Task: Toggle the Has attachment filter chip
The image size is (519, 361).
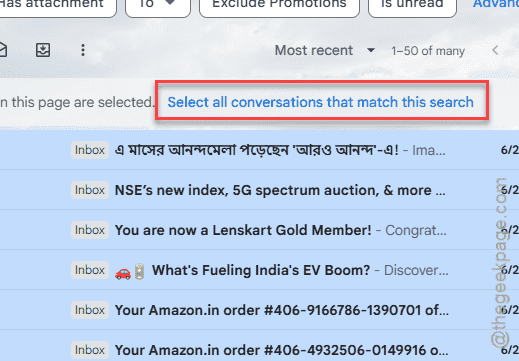Action: [57, 5]
